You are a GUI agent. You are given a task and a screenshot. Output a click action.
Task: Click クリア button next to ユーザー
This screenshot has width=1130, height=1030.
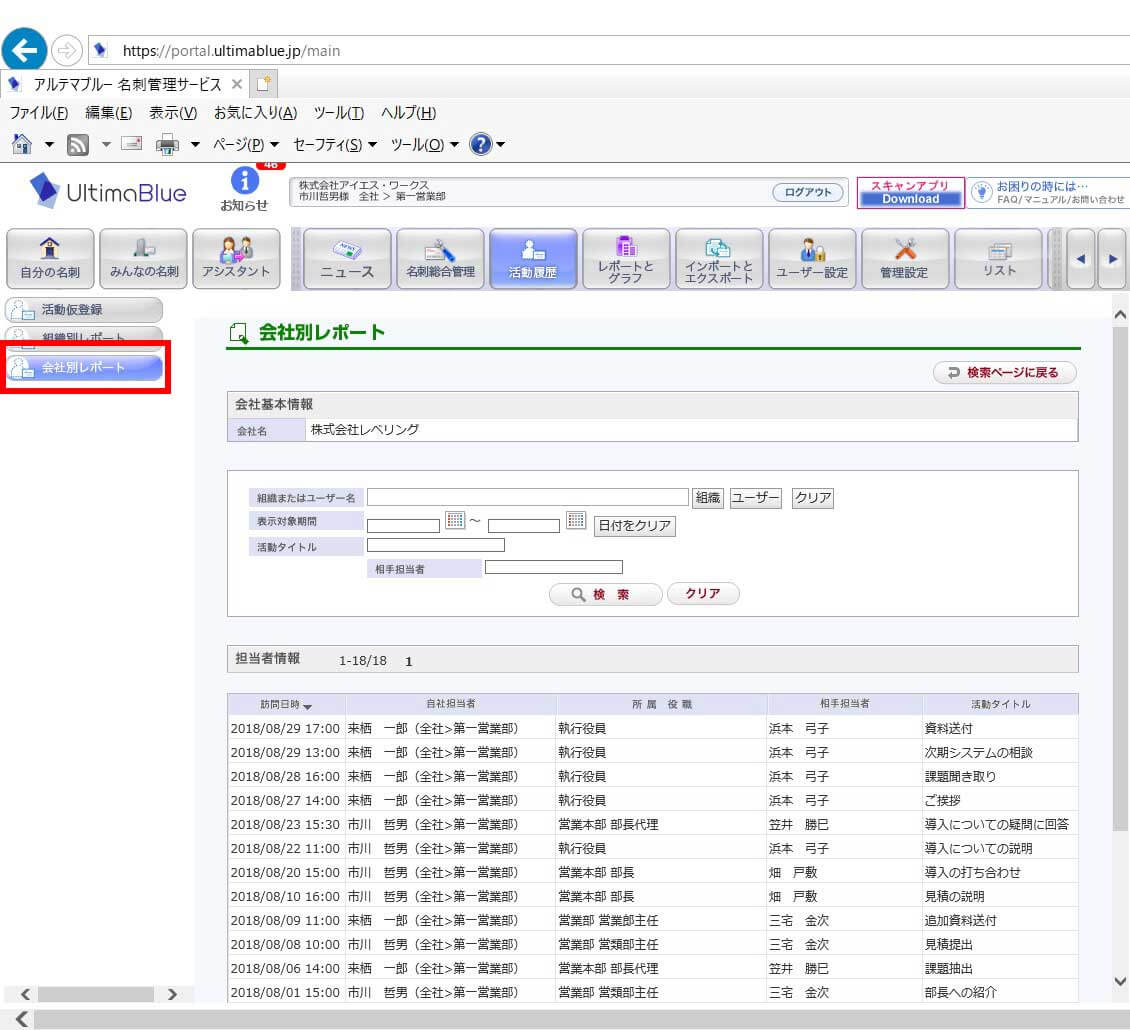[x=813, y=498]
